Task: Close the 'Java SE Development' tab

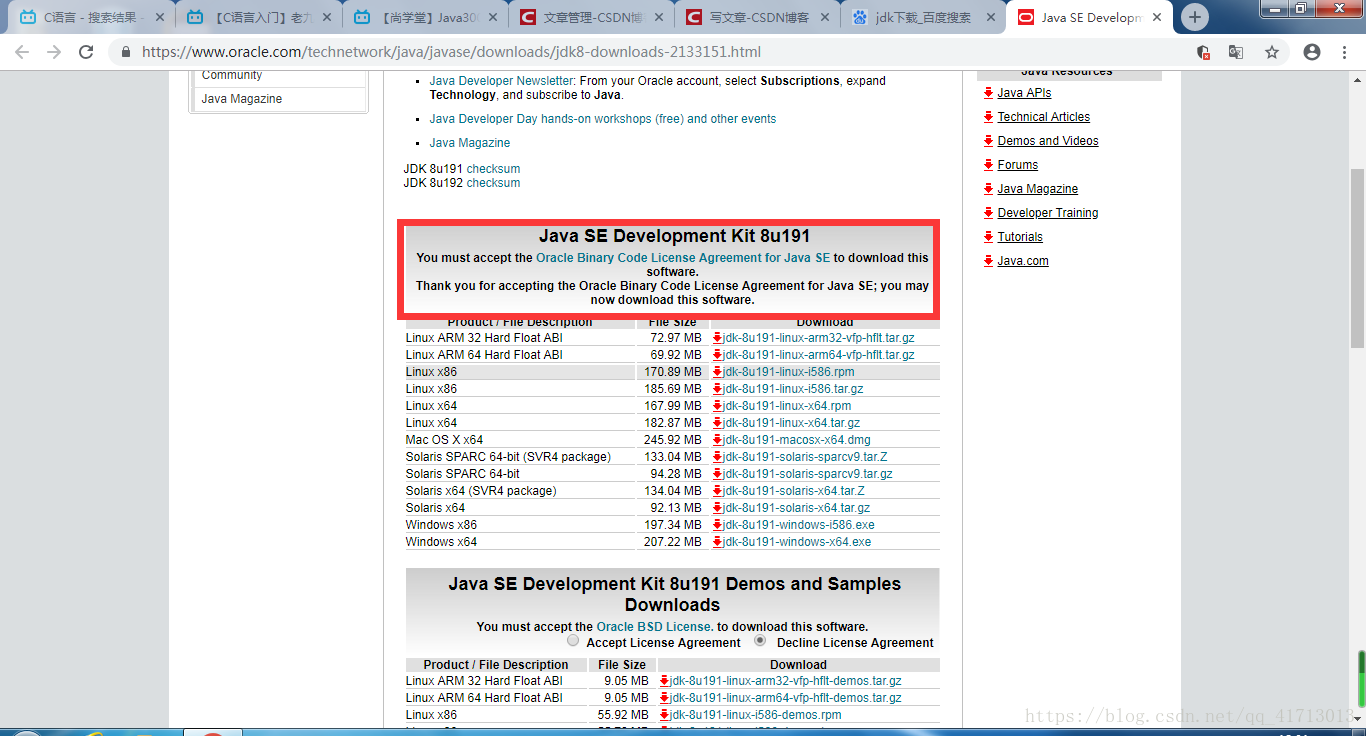Action: point(1159,17)
